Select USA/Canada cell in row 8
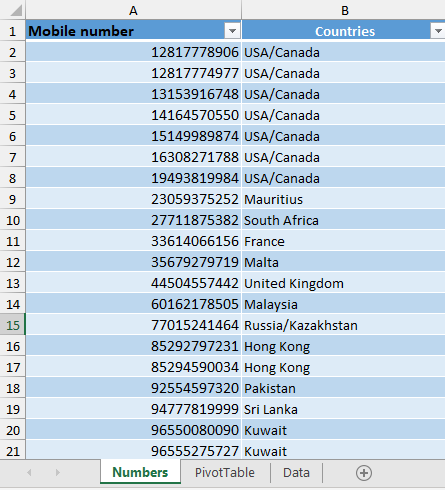445x490 pixels. tap(343, 178)
